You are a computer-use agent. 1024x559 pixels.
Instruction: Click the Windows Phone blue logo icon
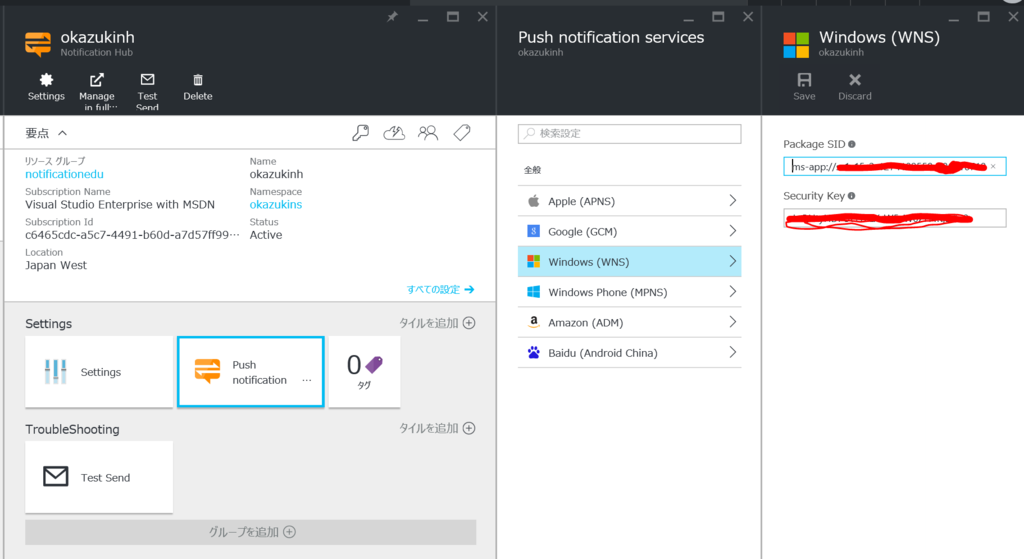534,292
